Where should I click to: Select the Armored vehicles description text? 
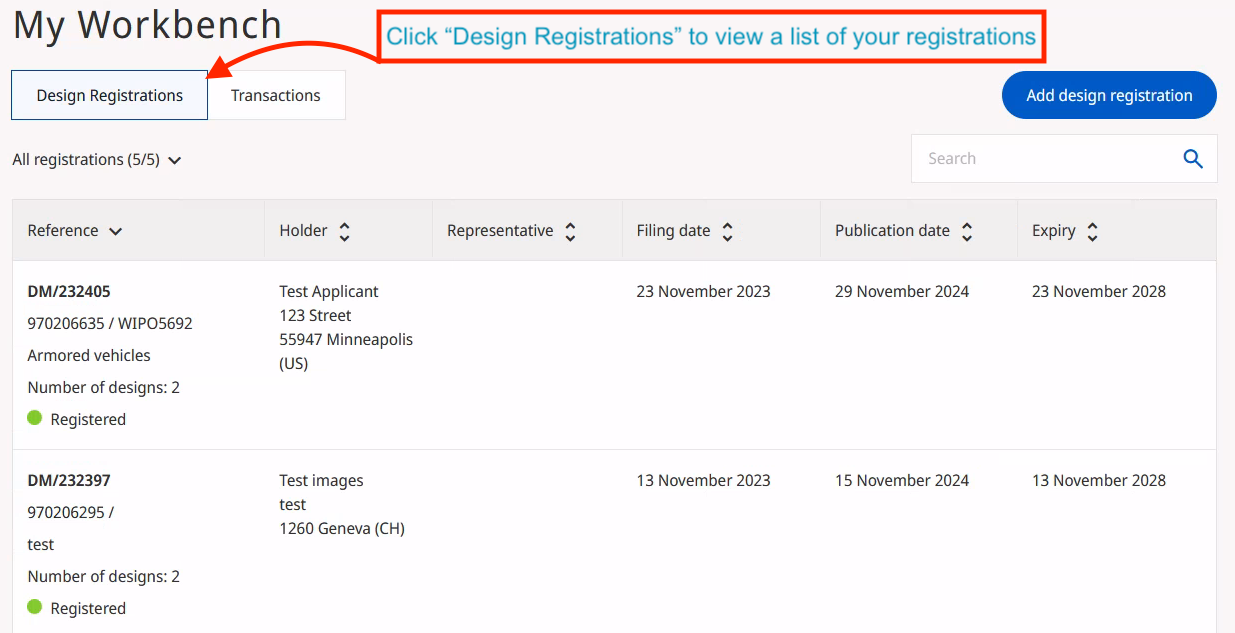(89, 356)
